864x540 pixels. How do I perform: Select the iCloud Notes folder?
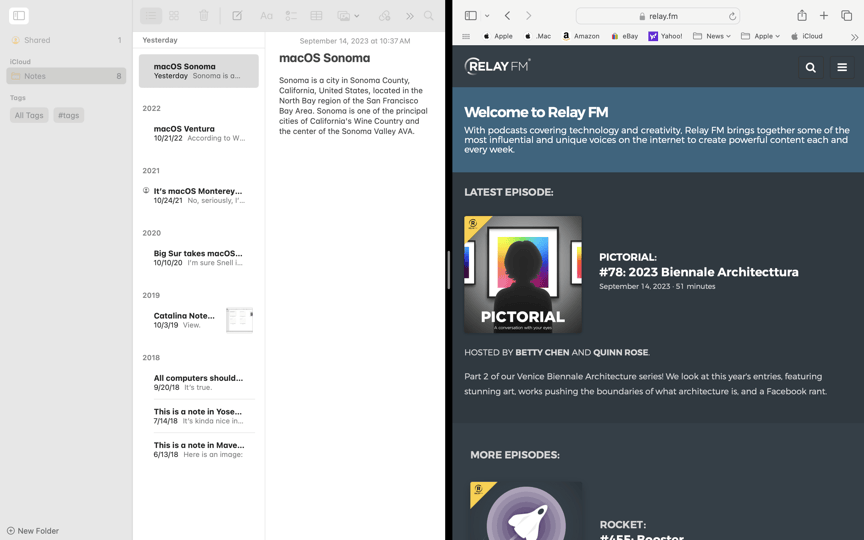[66, 76]
